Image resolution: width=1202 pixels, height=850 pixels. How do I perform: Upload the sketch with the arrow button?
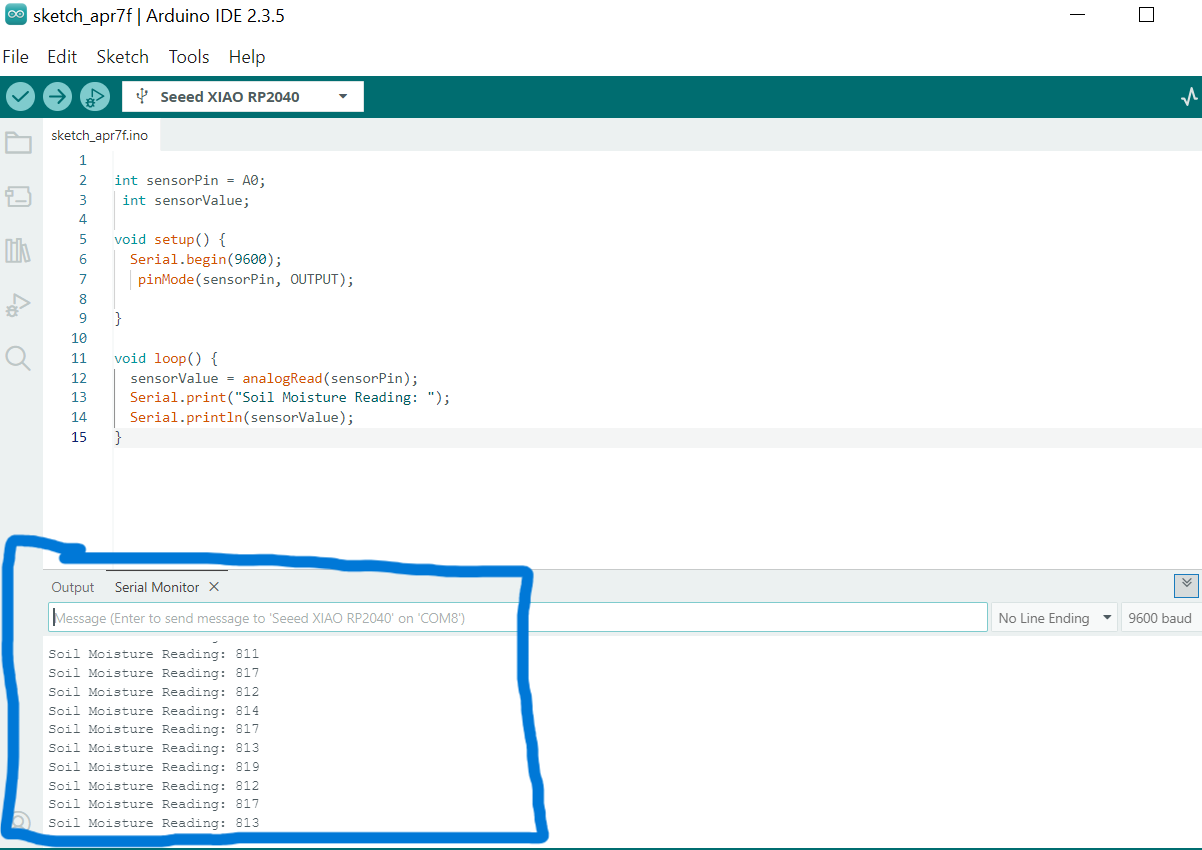click(x=58, y=96)
